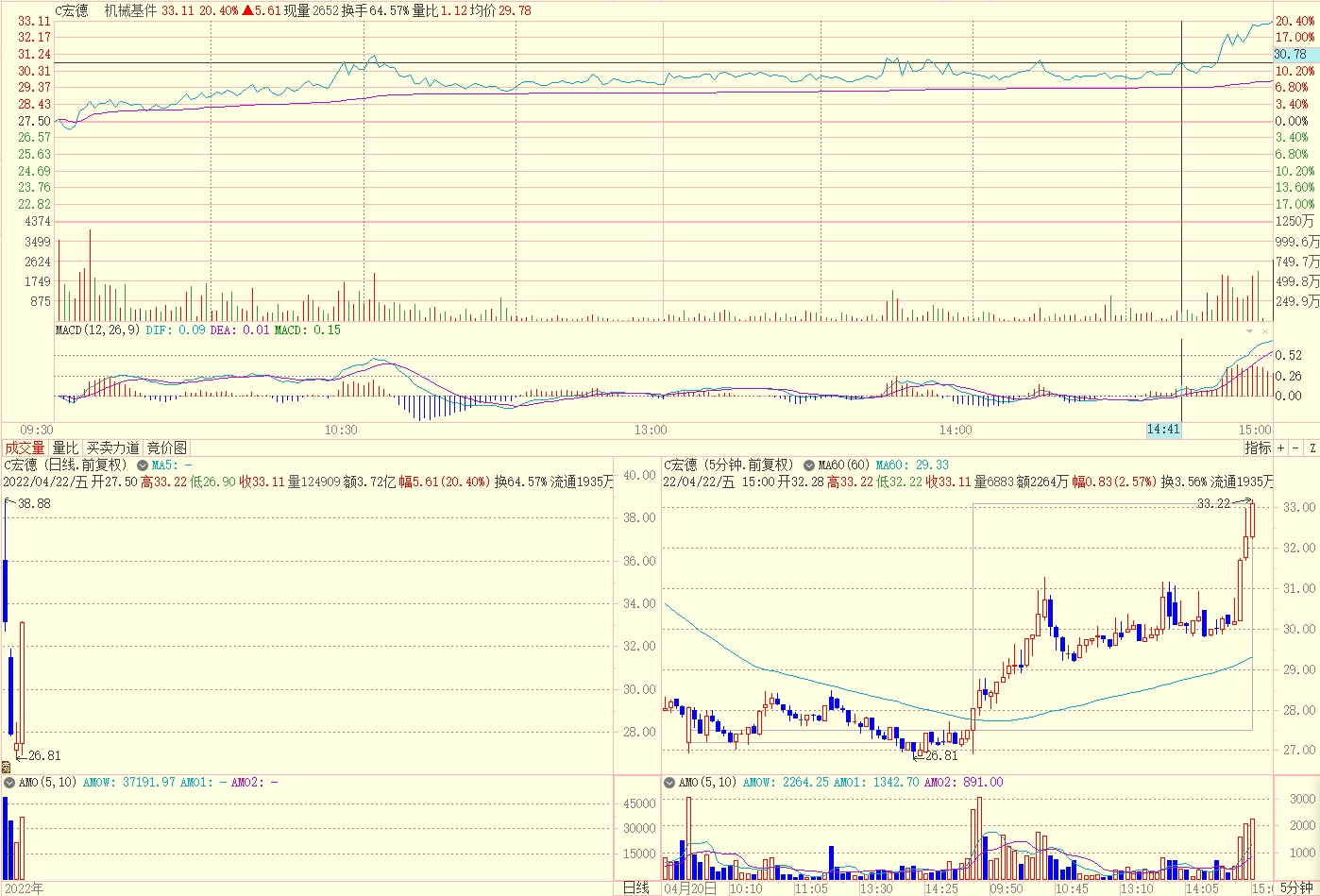Click the 38.88 high marker on daily chart
Screen dimensions: 1320x896
pyautogui.click(x=34, y=503)
